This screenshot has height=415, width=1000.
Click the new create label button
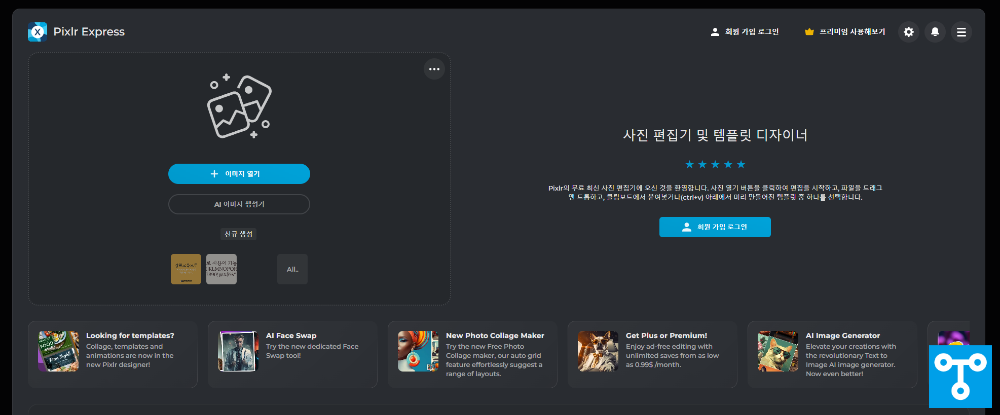(x=239, y=234)
